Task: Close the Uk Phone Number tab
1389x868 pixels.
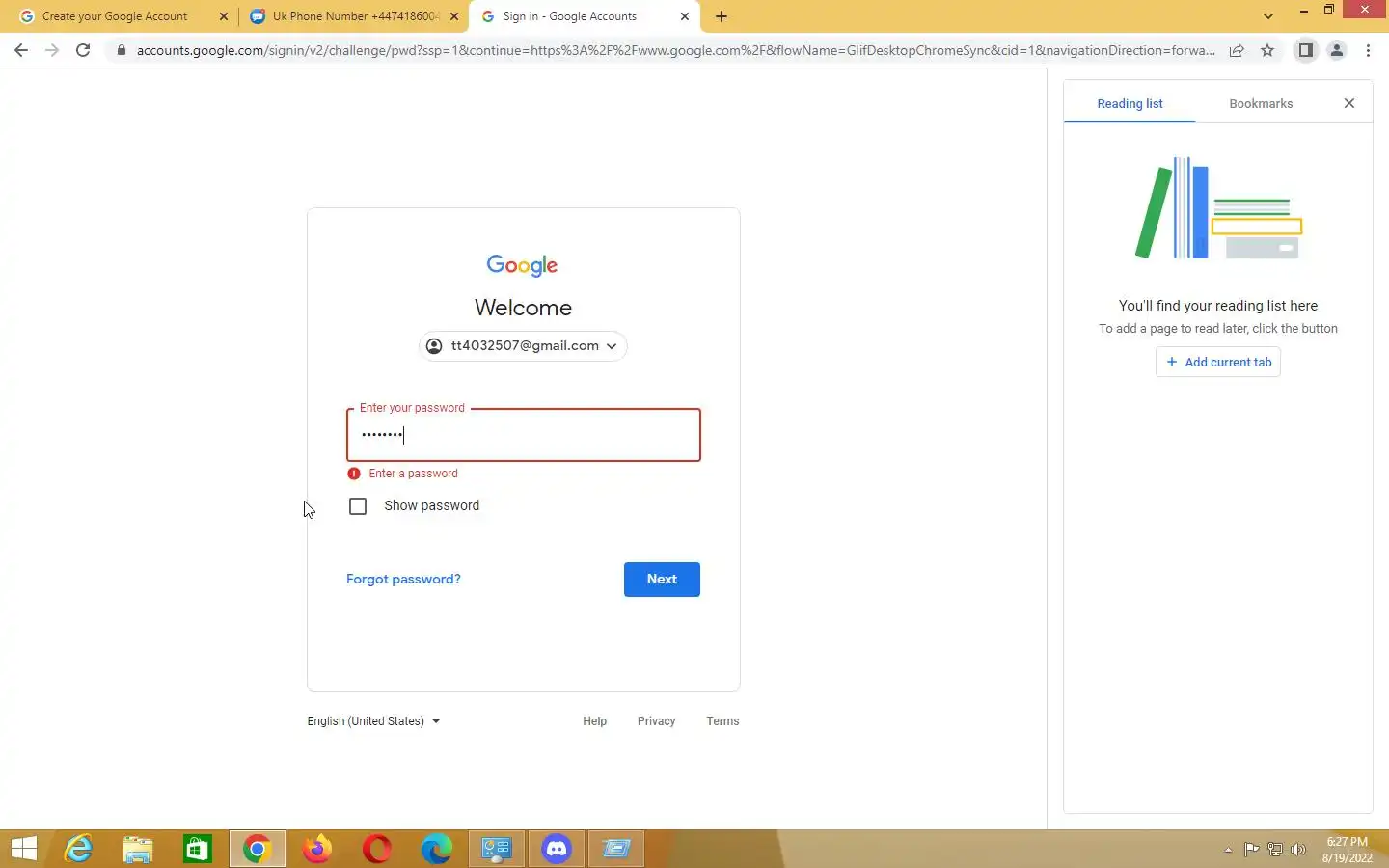Action: [454, 16]
